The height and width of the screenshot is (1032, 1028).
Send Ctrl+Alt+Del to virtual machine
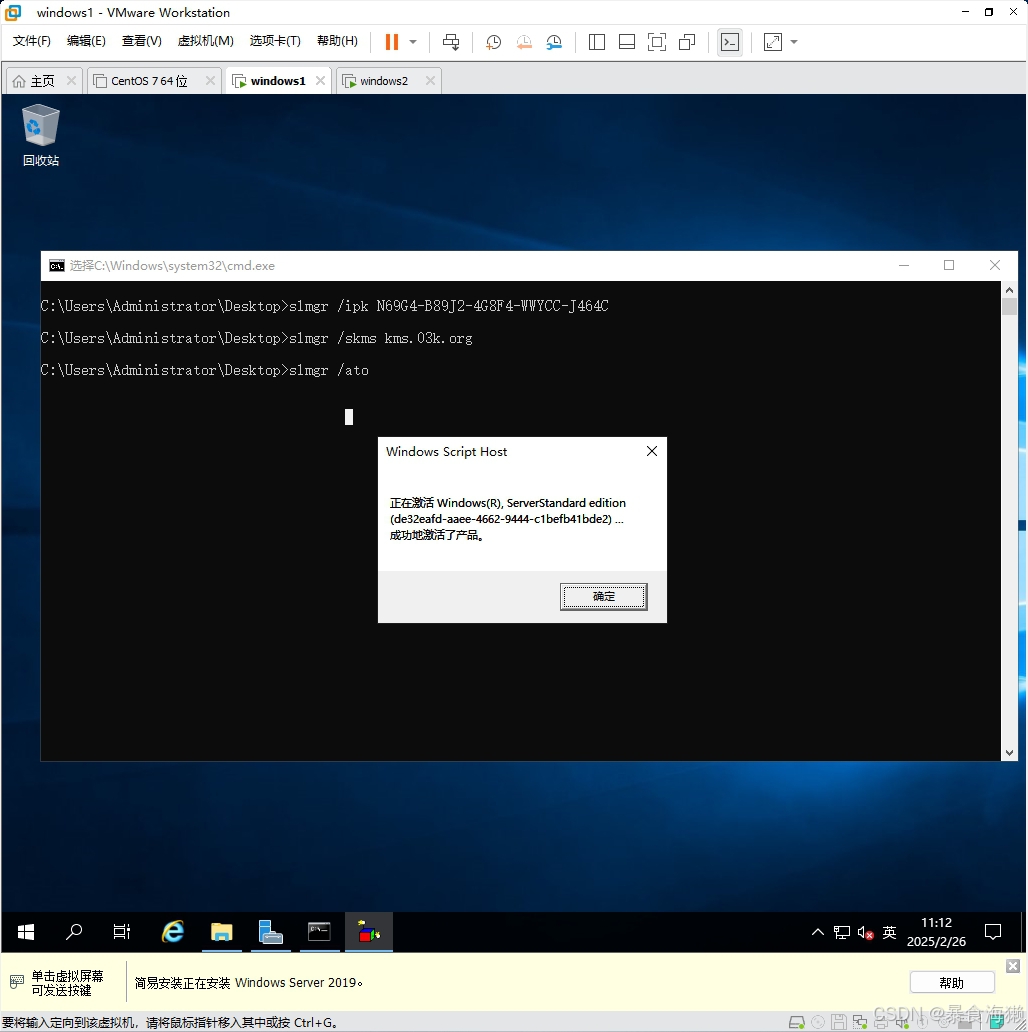point(451,42)
